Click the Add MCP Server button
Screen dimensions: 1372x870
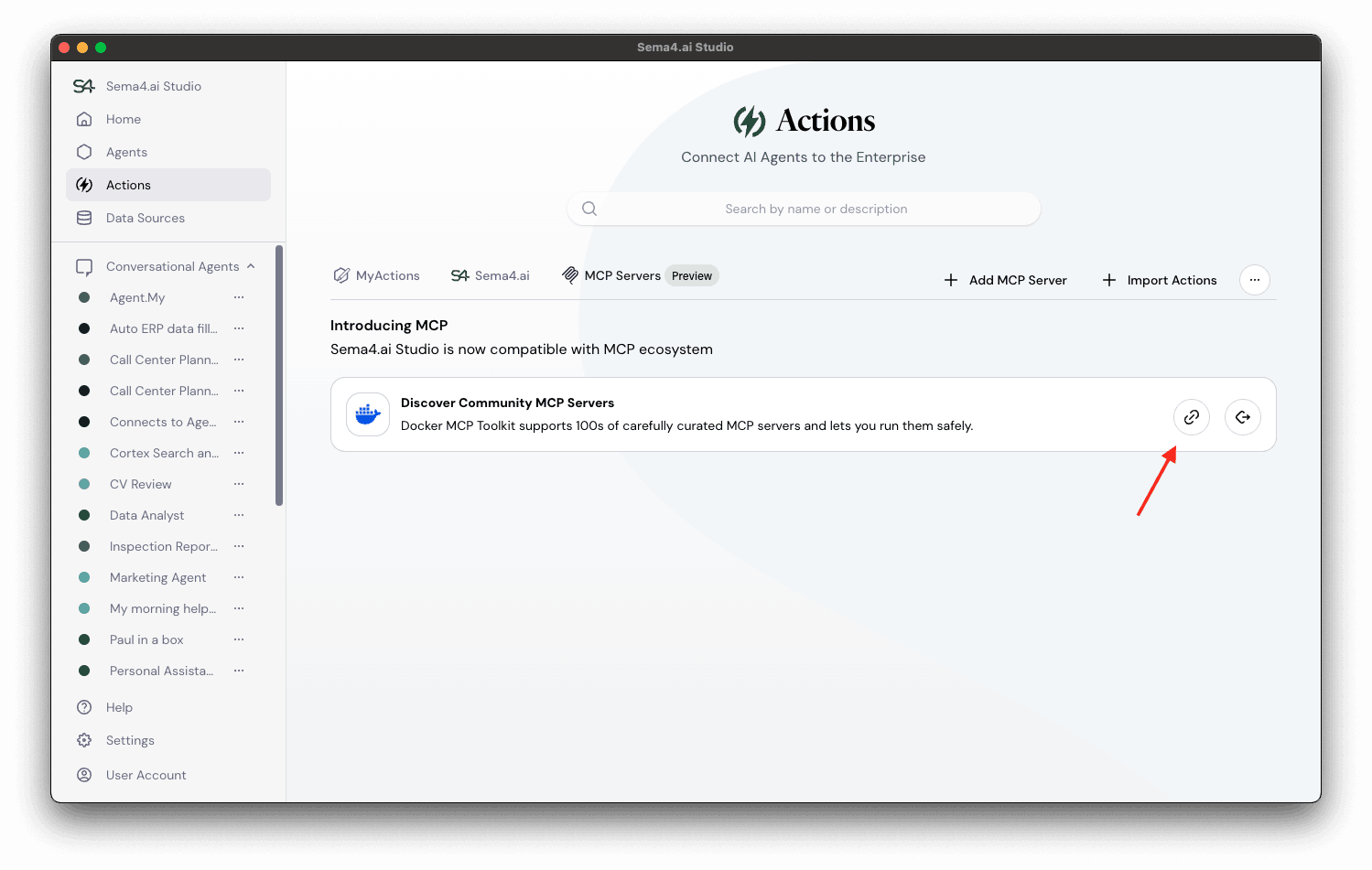[x=1005, y=280]
